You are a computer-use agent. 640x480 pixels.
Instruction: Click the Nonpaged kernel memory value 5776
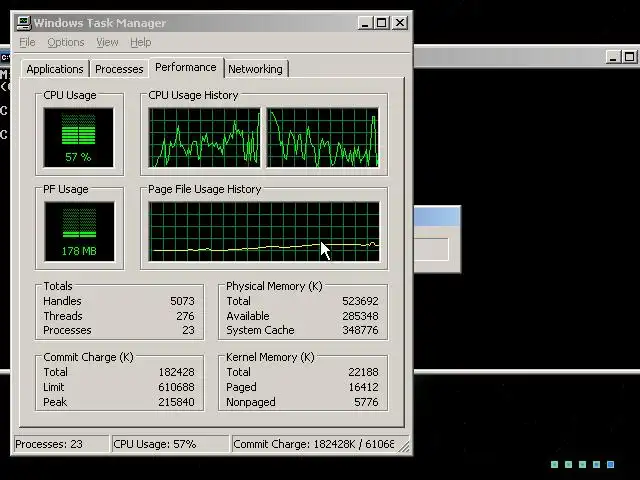(x=366, y=402)
